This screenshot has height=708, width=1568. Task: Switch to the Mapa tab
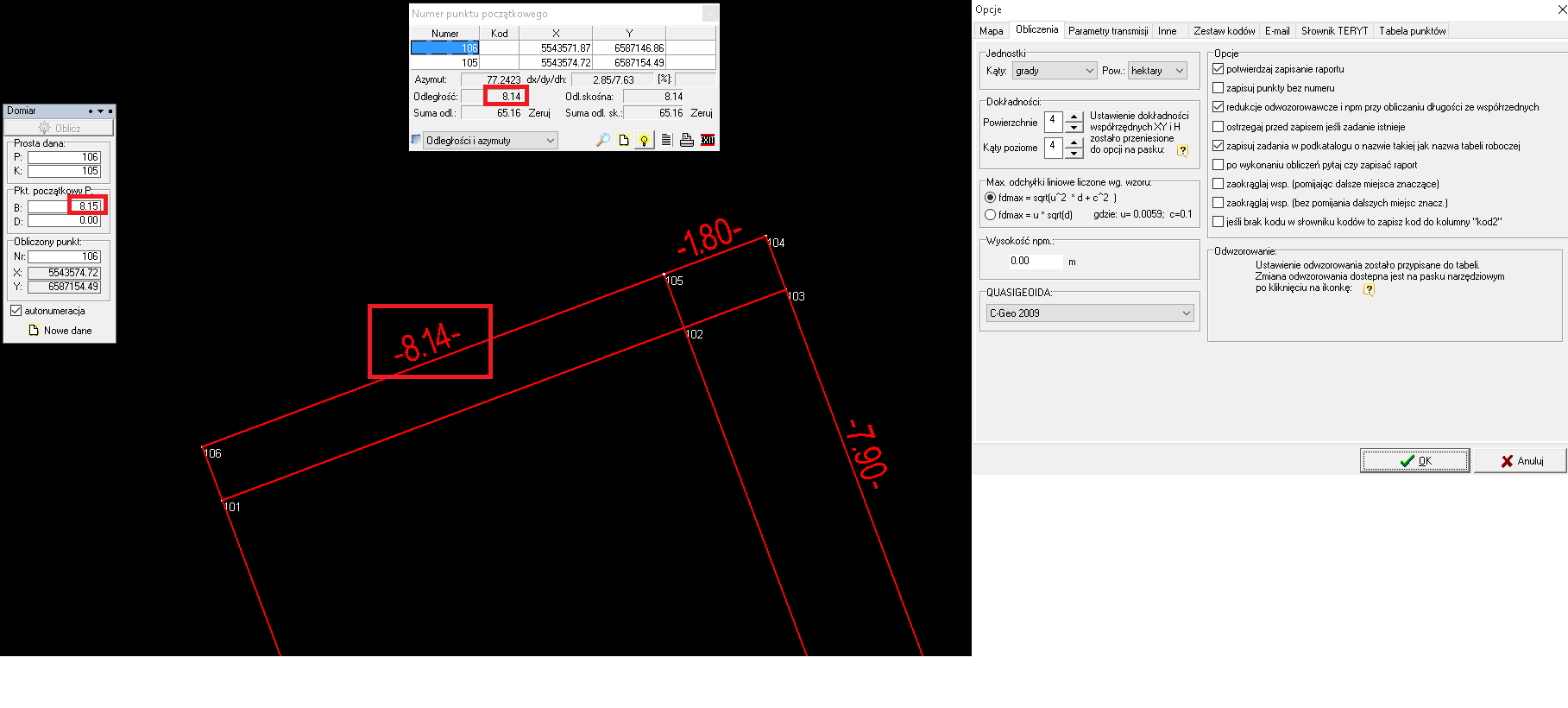pyautogui.click(x=992, y=31)
